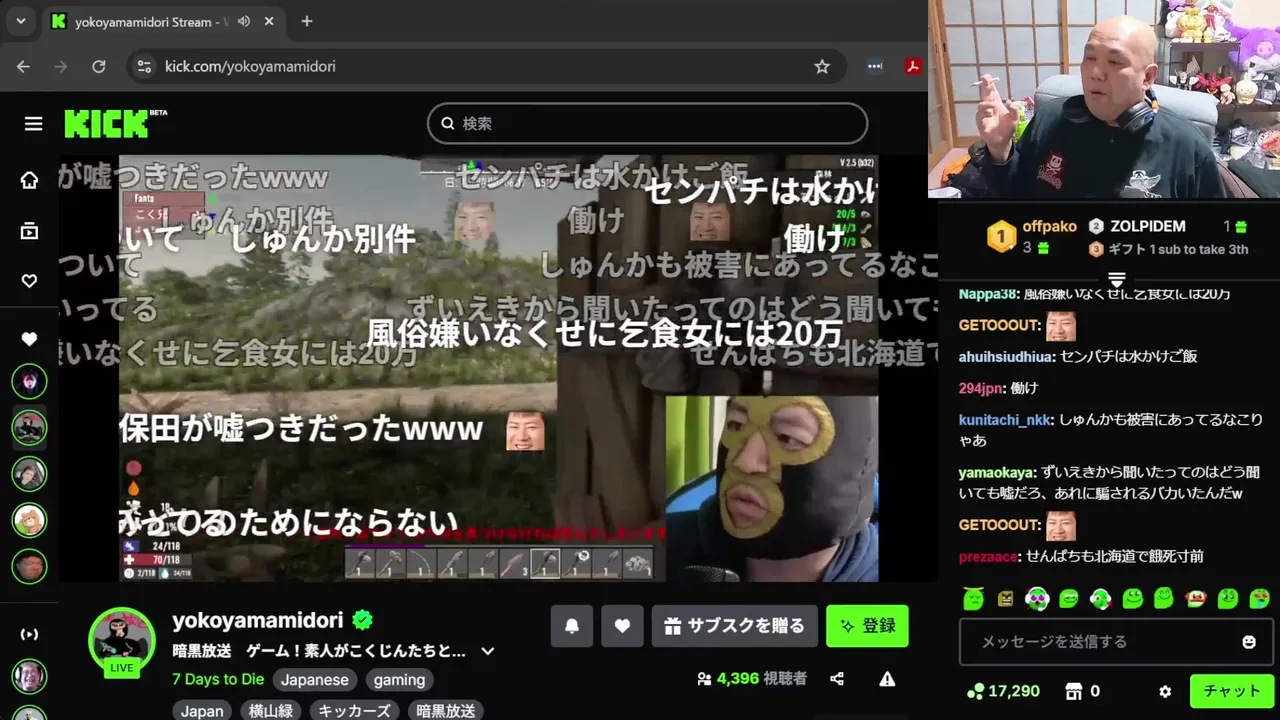This screenshot has height=720, width=1280.
Task: Expand the stream title chevron
Action: (488, 651)
